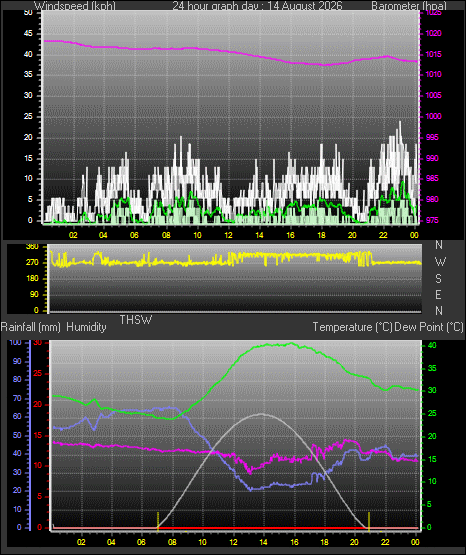Click the Rainfall (mm) label
This screenshot has width=466, height=555.
point(31,327)
